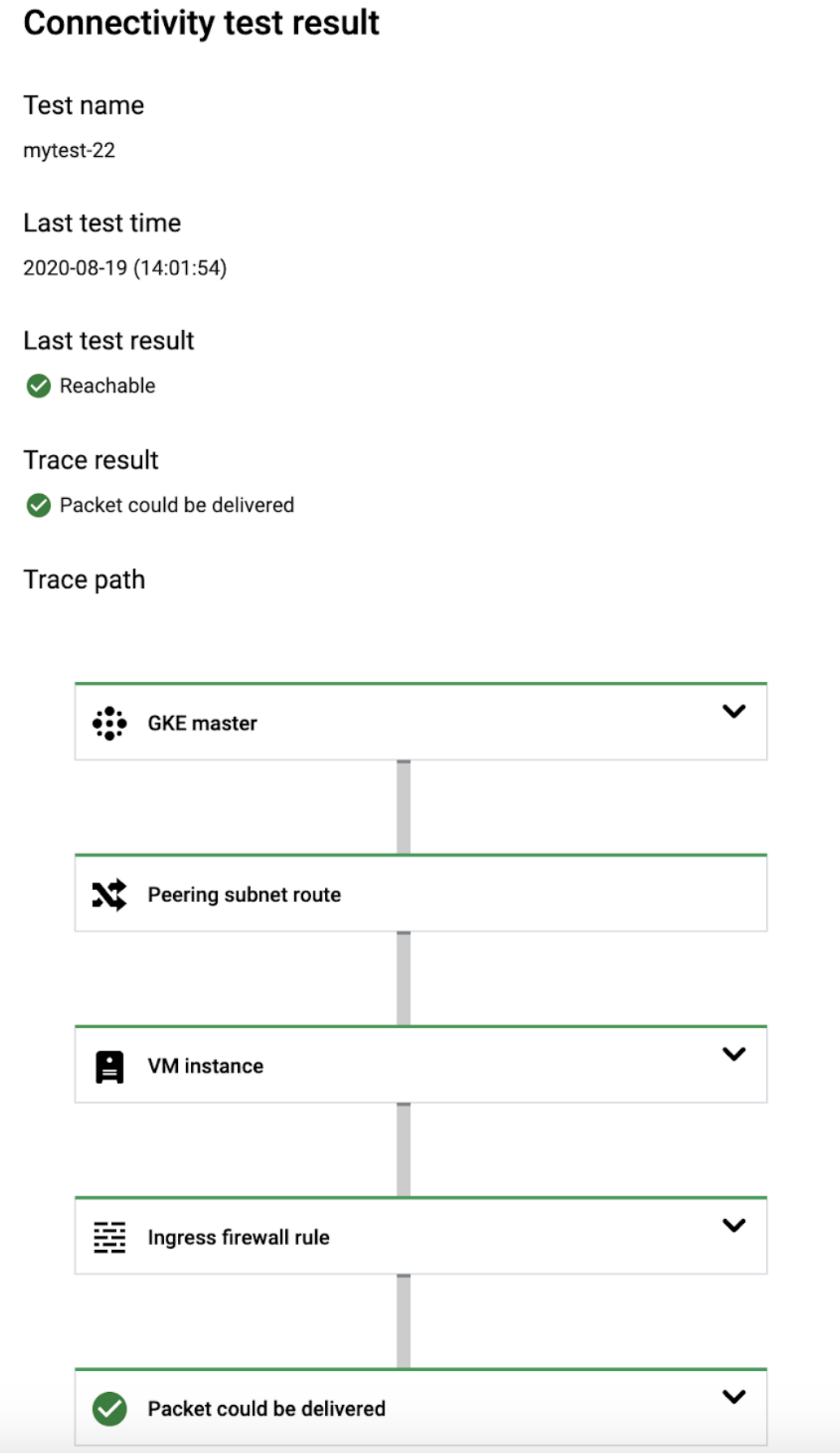
Task: Click the GKE master card
Action: [420, 722]
